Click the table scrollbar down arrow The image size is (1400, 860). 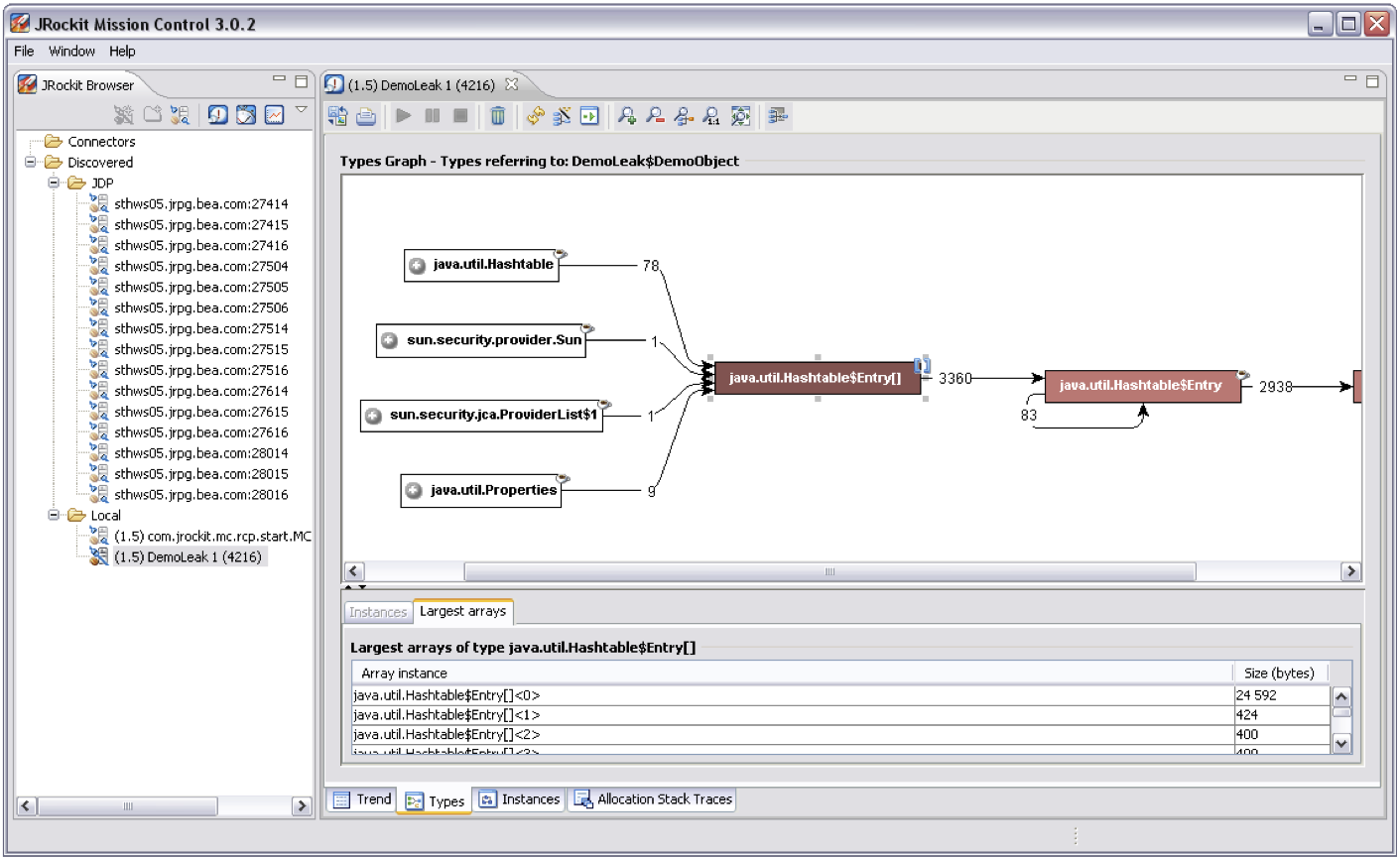(1341, 743)
